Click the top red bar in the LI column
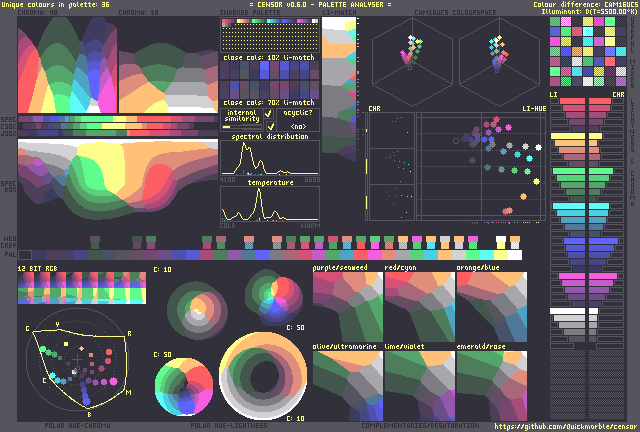Viewport: 640px width, 432px height. tap(572, 101)
